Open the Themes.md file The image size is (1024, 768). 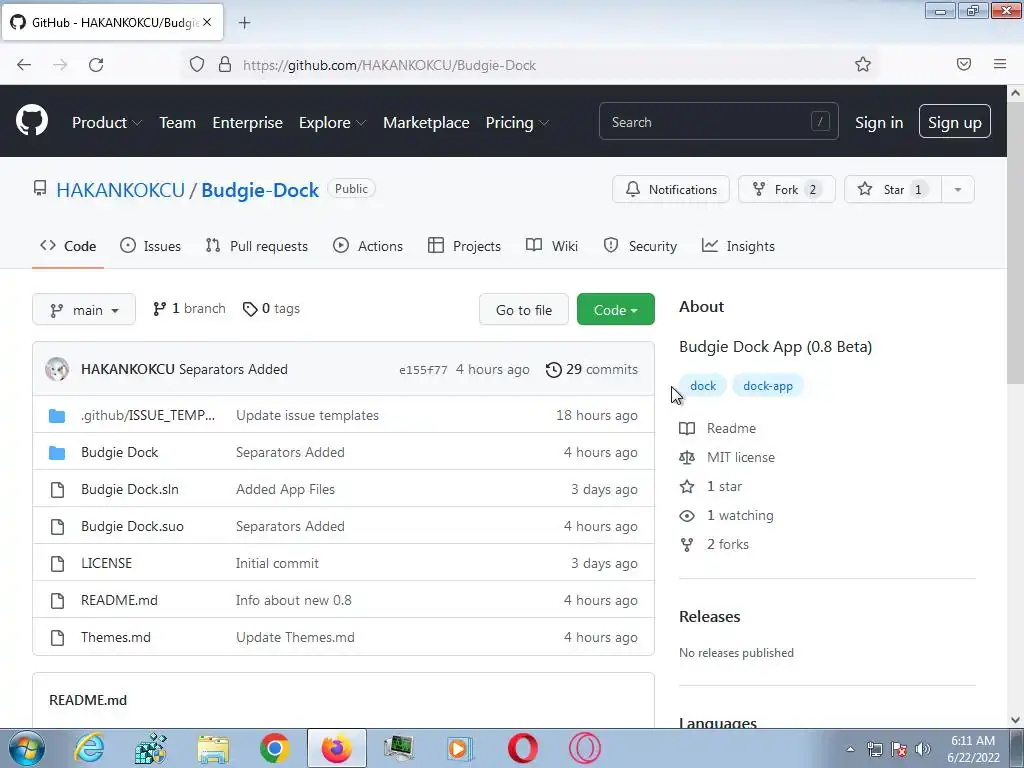[x=116, y=637]
